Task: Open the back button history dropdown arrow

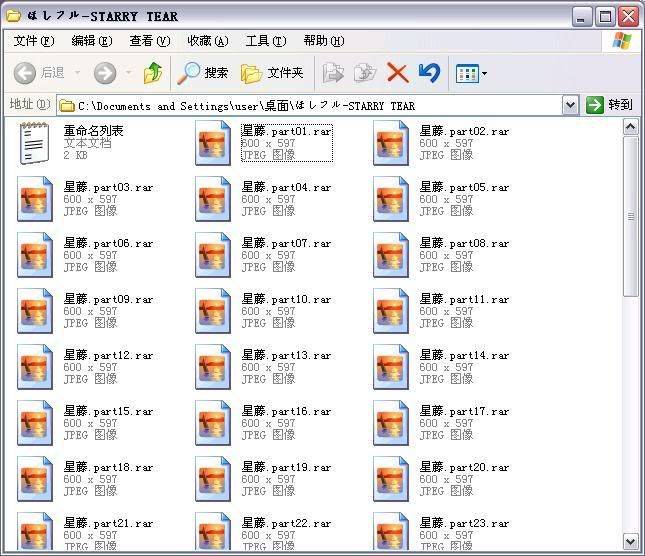Action: 77,73
